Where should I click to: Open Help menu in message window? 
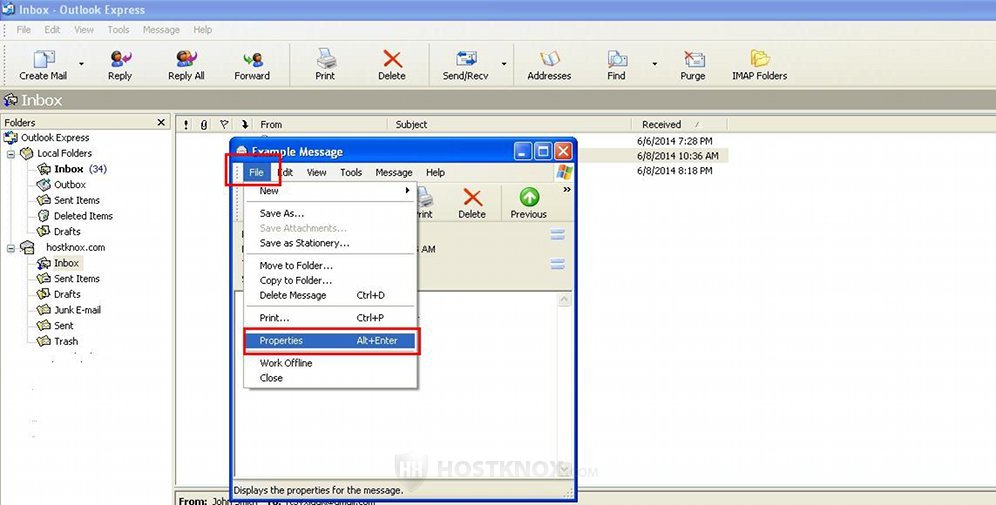pyautogui.click(x=435, y=172)
